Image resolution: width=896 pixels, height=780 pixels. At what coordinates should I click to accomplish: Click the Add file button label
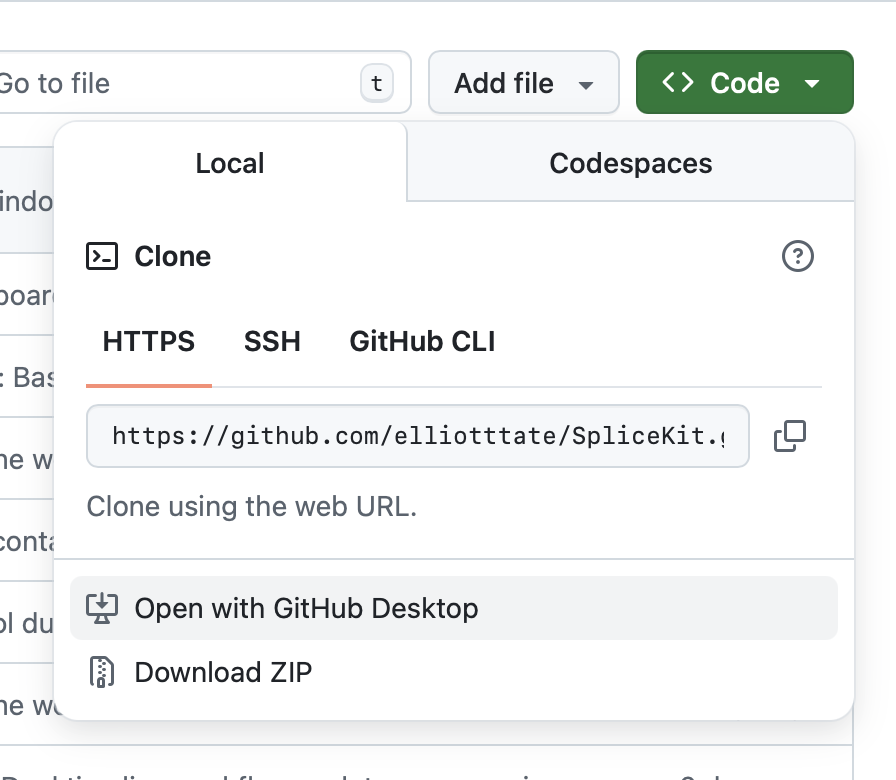click(504, 83)
